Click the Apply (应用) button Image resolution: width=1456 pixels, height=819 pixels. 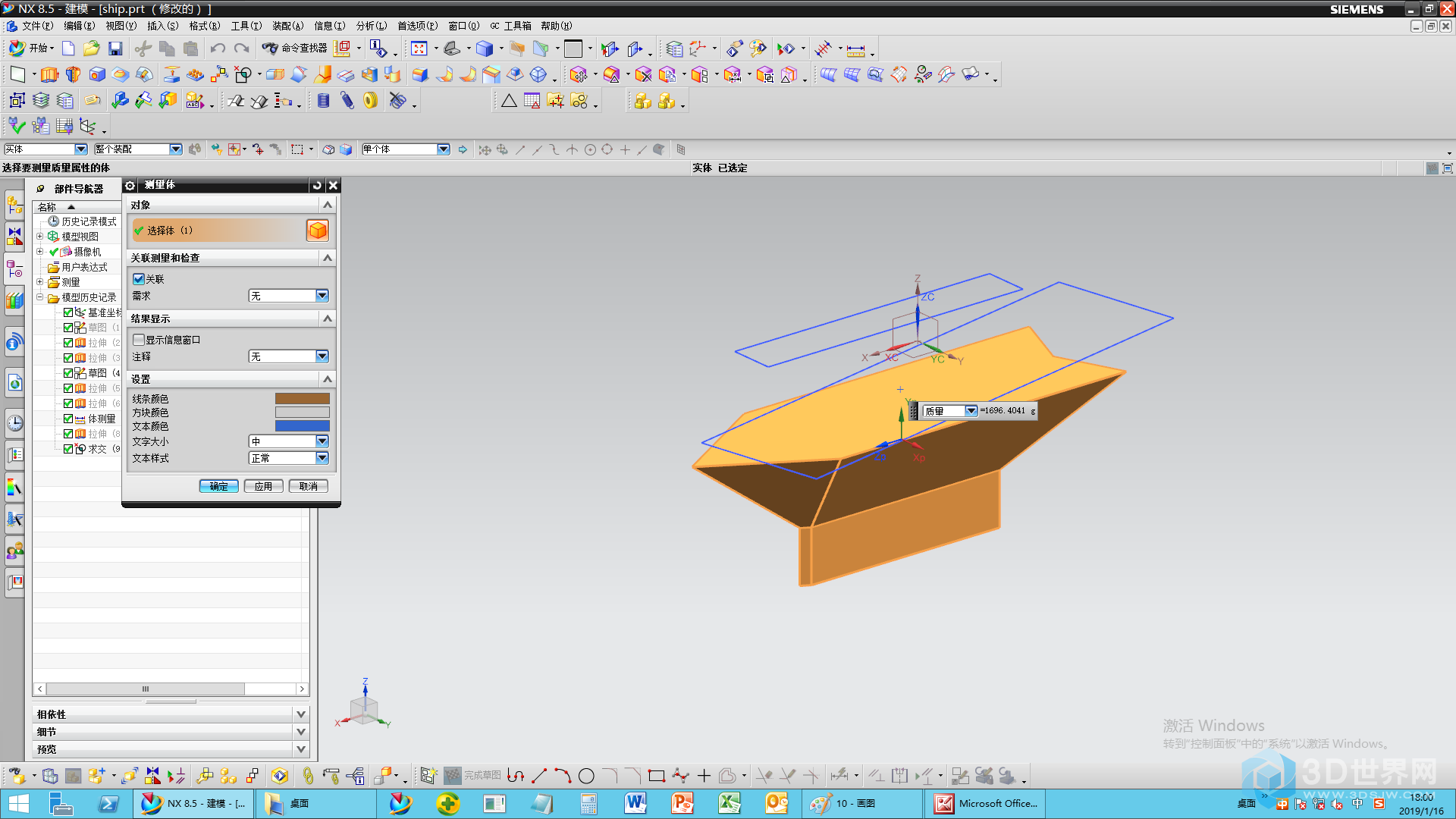263,486
